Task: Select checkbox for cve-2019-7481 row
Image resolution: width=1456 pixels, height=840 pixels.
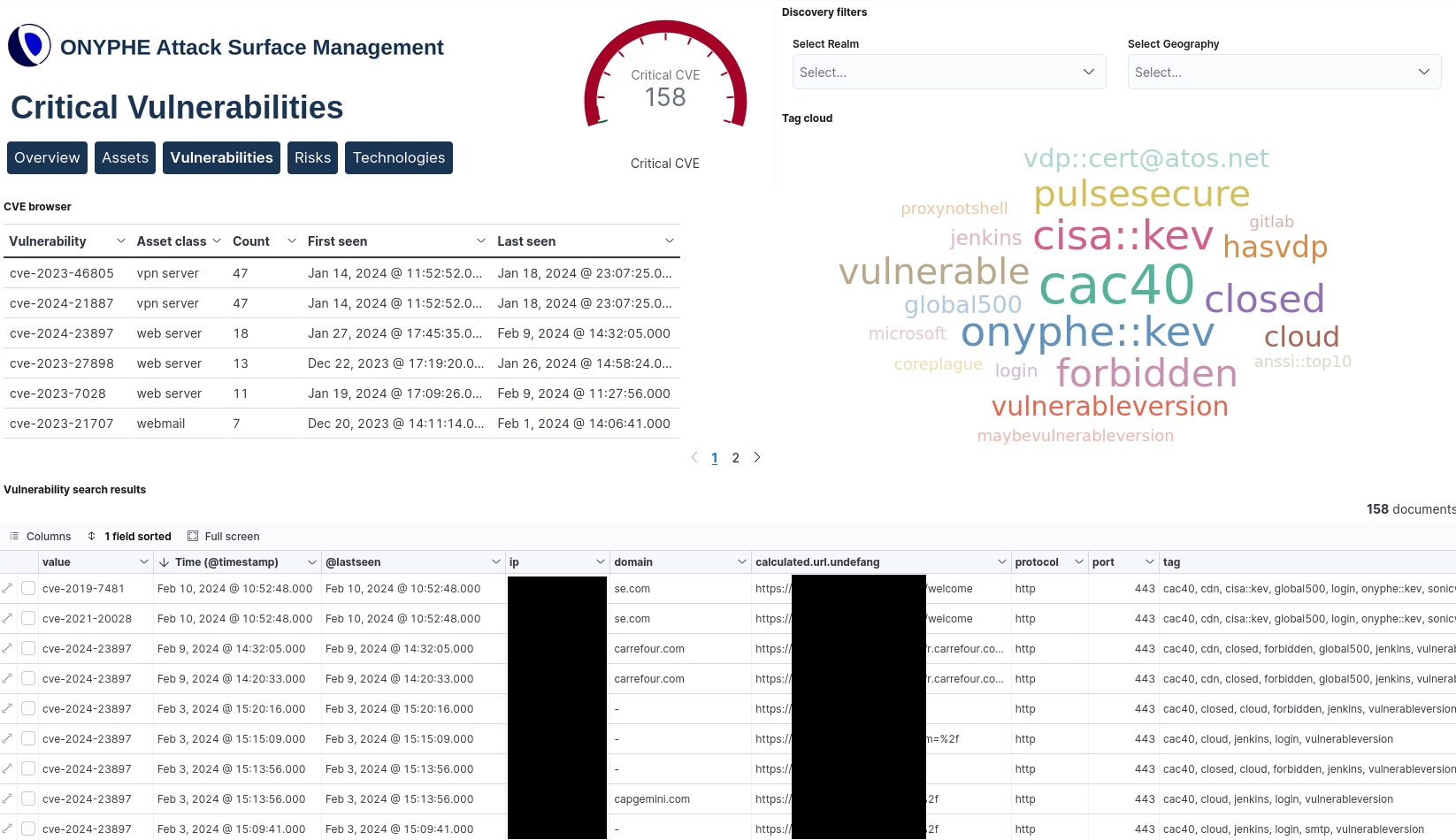Action: tap(28, 588)
